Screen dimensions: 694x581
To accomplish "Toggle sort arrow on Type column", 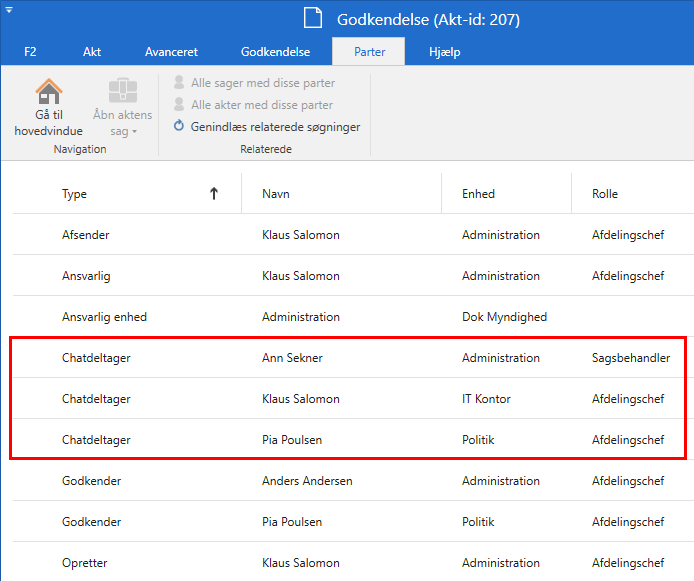I will [213, 194].
